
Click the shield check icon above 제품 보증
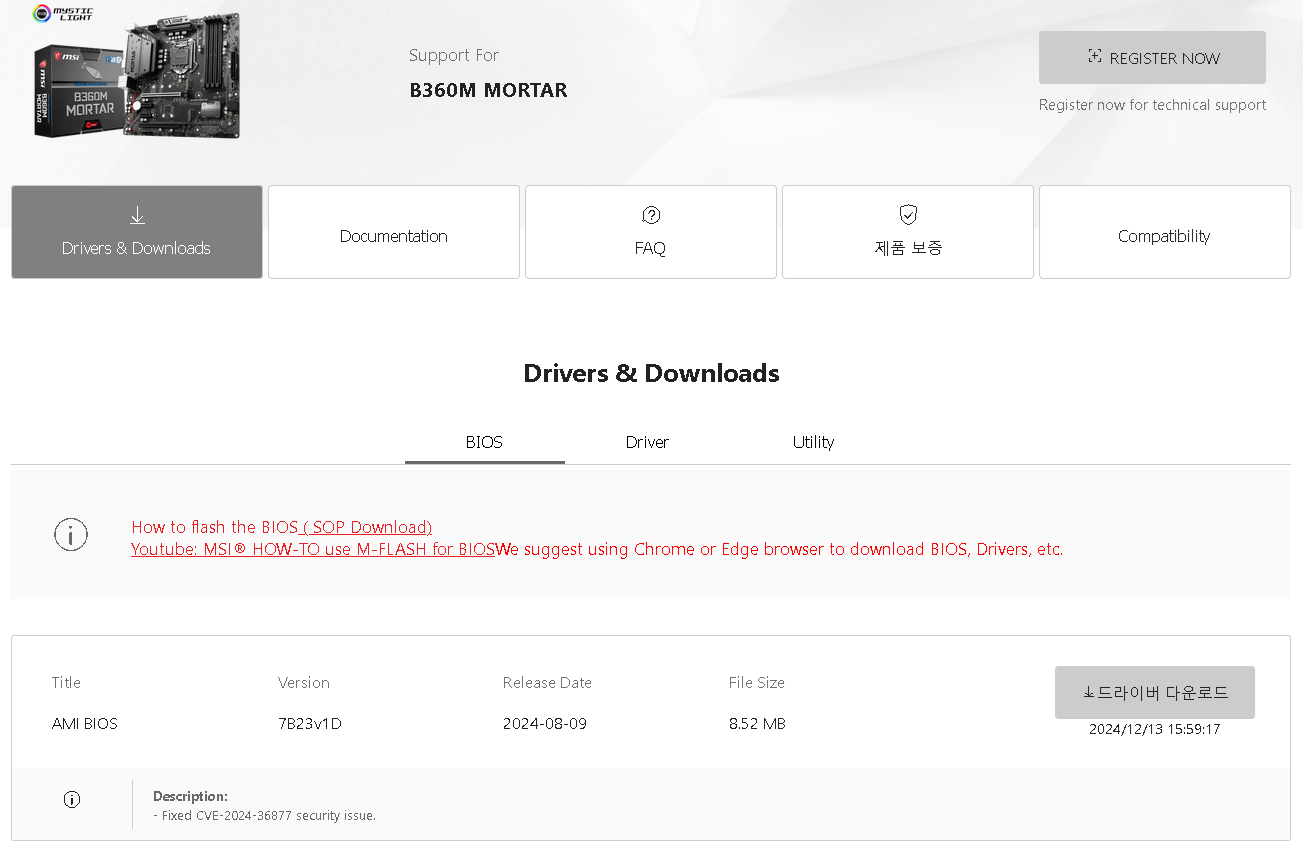click(908, 215)
